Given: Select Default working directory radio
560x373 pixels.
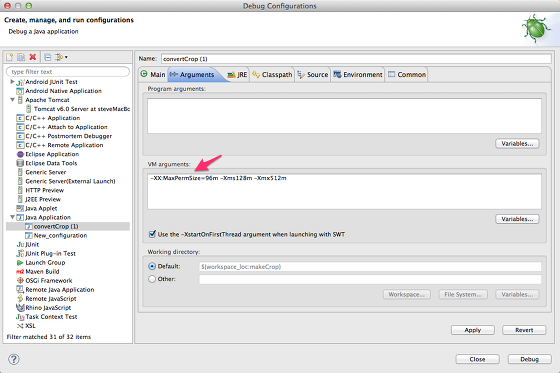Looking at the screenshot, I should click(x=152, y=266).
